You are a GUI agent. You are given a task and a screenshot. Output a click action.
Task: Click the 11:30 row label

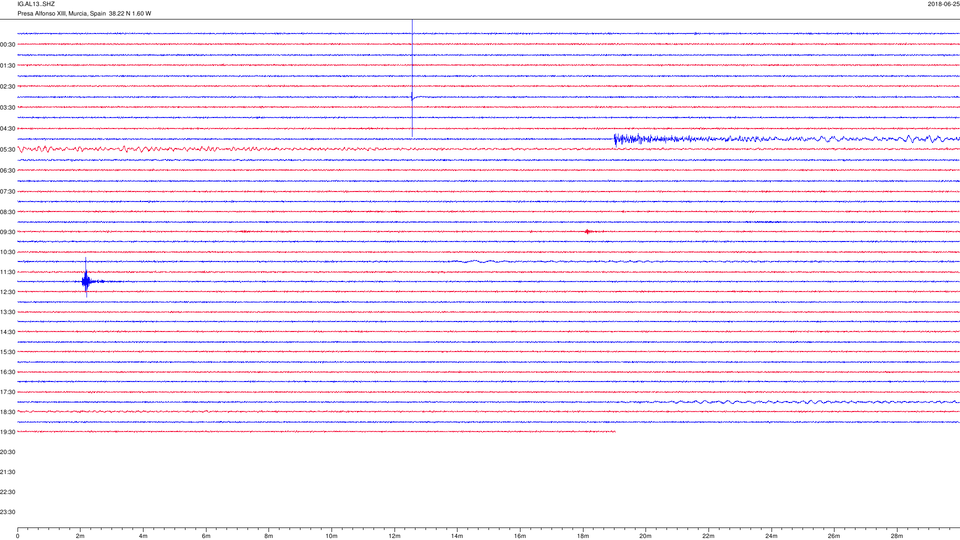click(7, 272)
